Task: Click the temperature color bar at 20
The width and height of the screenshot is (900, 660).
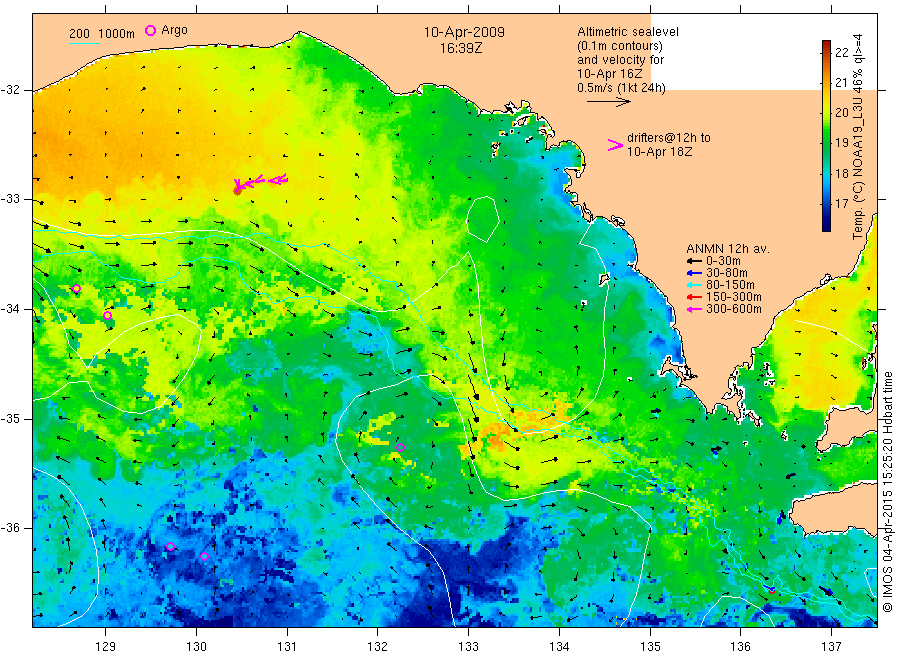Action: pos(826,112)
